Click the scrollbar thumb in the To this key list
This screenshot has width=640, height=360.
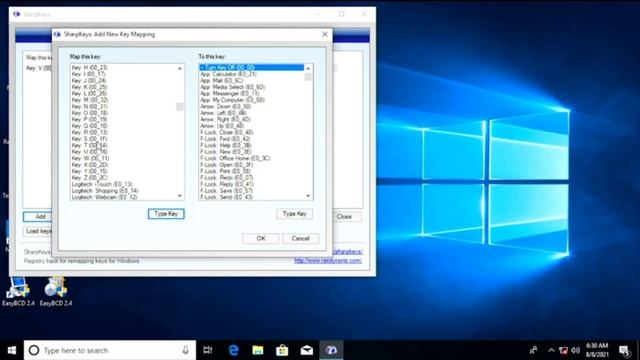308,77
